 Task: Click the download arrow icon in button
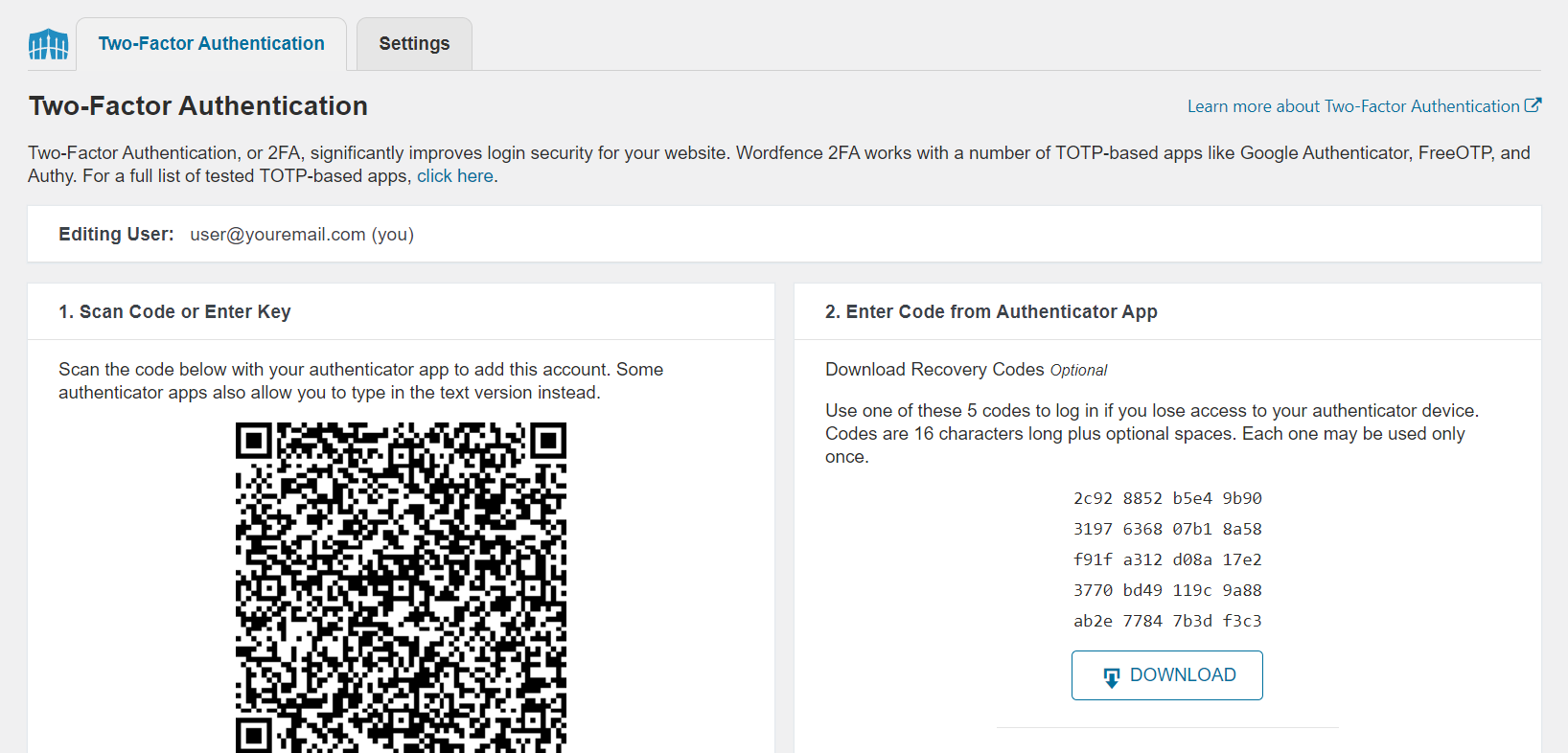click(x=1112, y=677)
